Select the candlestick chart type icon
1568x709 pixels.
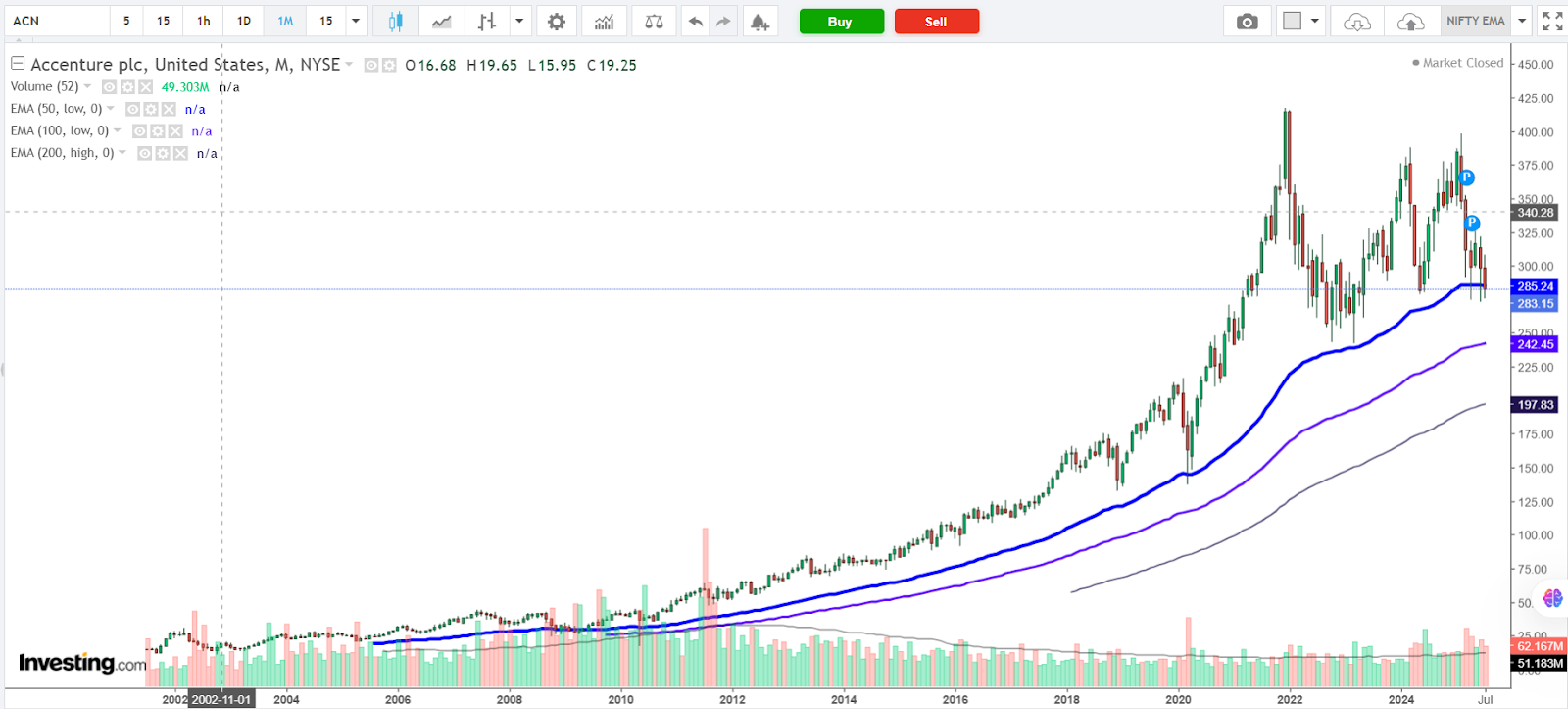[396, 22]
